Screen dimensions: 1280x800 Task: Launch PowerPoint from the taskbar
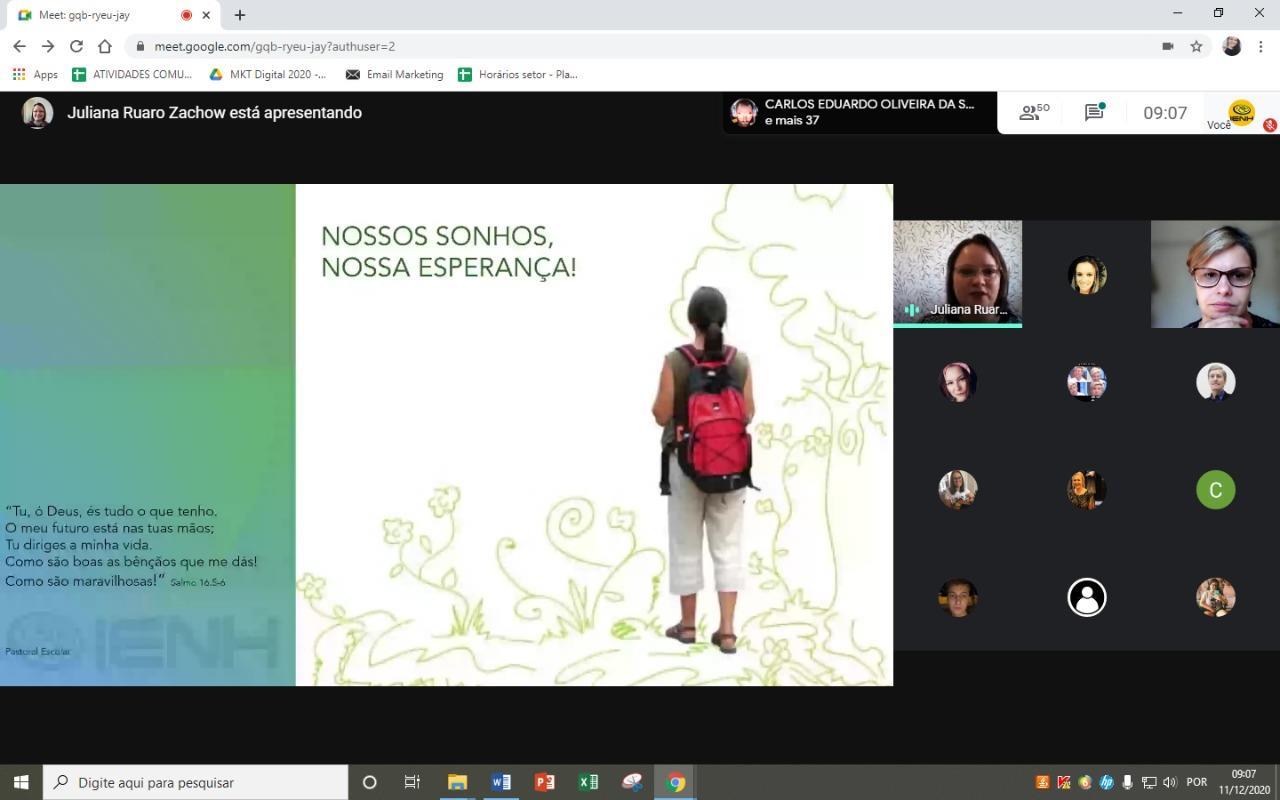tap(544, 782)
